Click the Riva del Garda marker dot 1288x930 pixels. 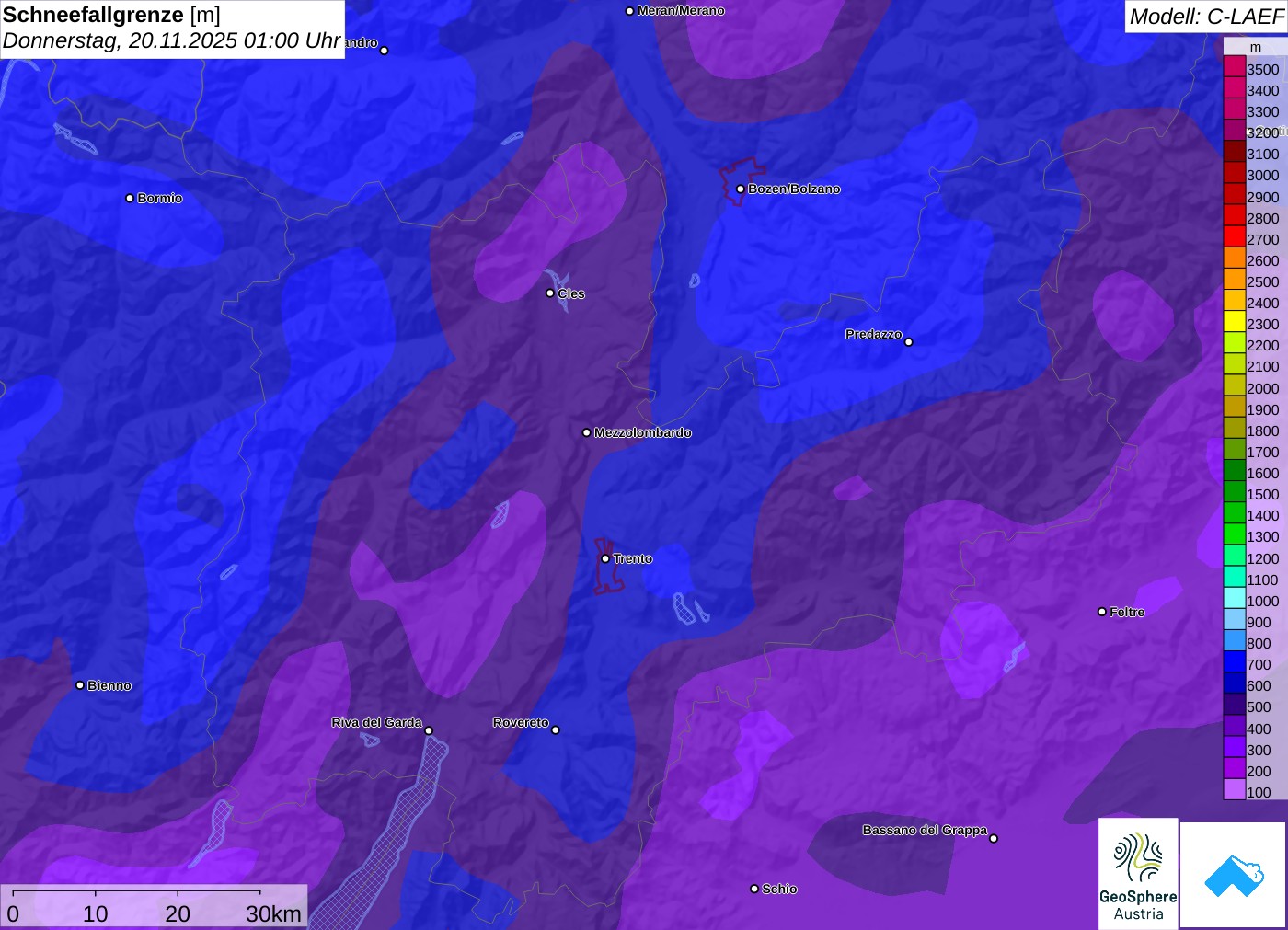(x=429, y=730)
